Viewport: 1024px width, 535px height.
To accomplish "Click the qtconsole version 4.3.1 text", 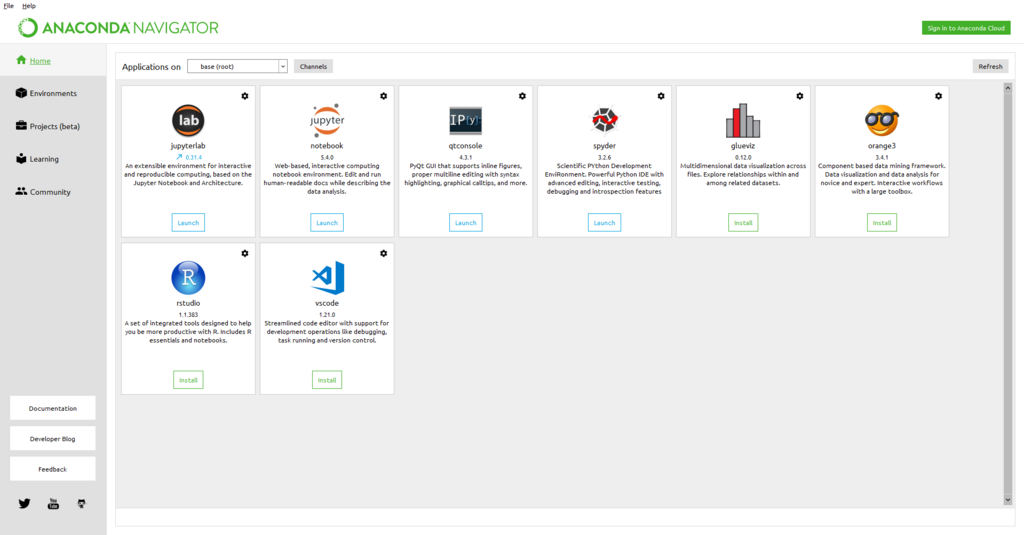I will [466, 157].
